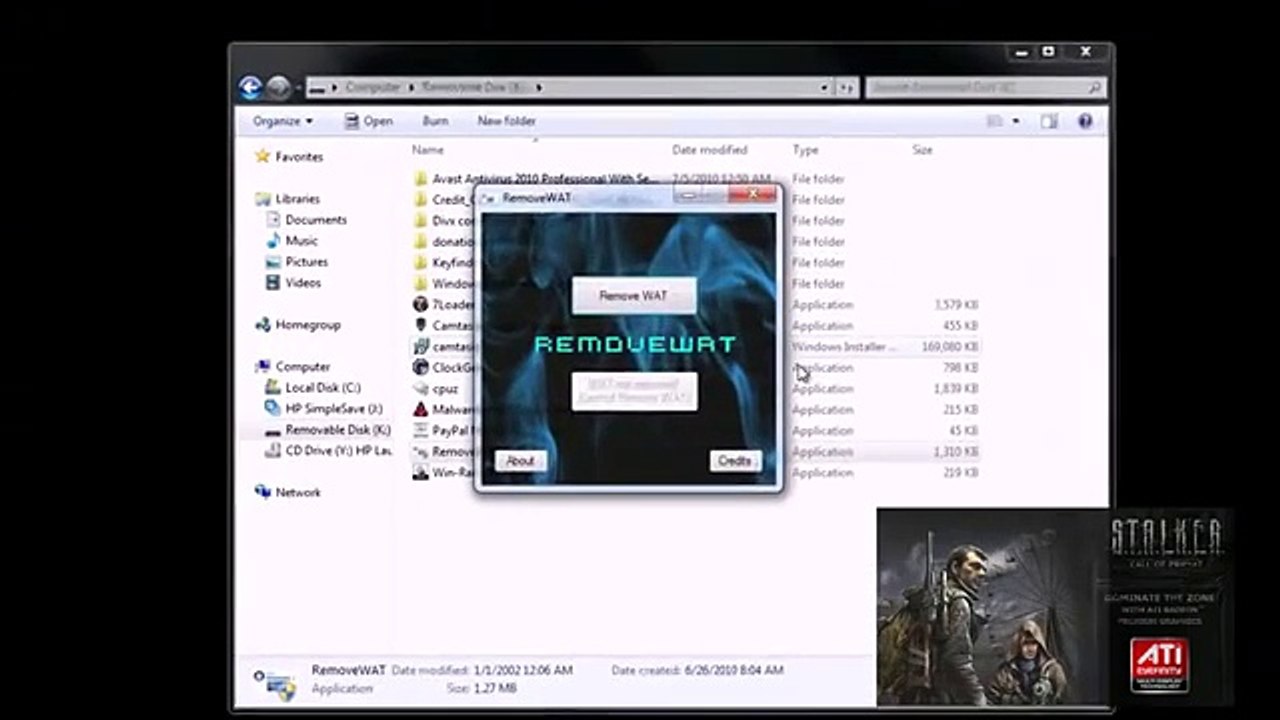Select the Divx folder icon

(x=421, y=221)
